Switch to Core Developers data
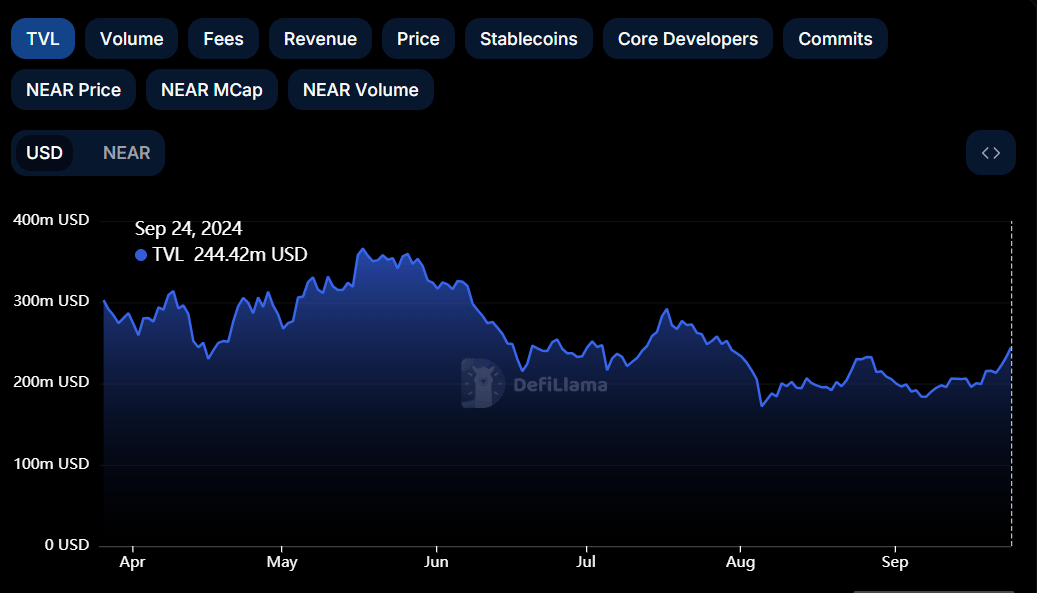This screenshot has width=1037, height=593. coord(687,38)
